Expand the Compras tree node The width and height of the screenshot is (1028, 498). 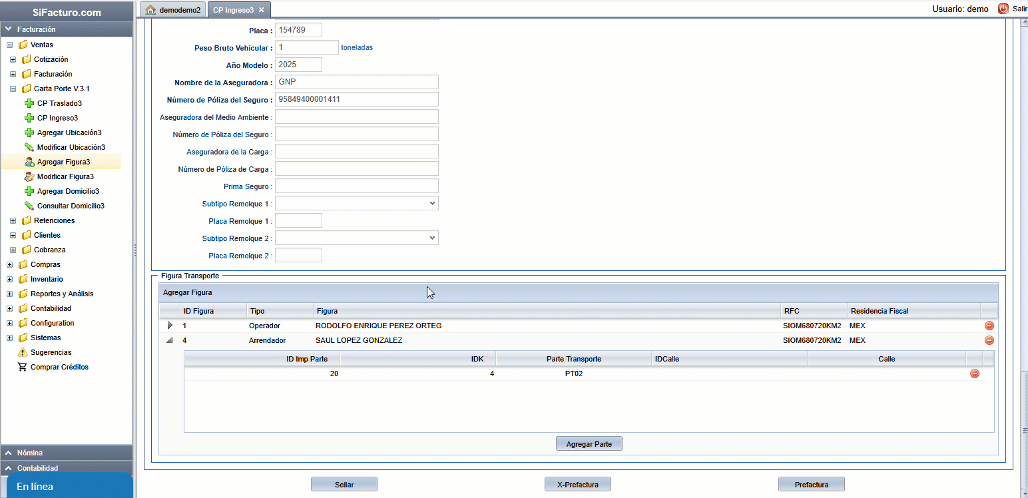click(x=10, y=264)
